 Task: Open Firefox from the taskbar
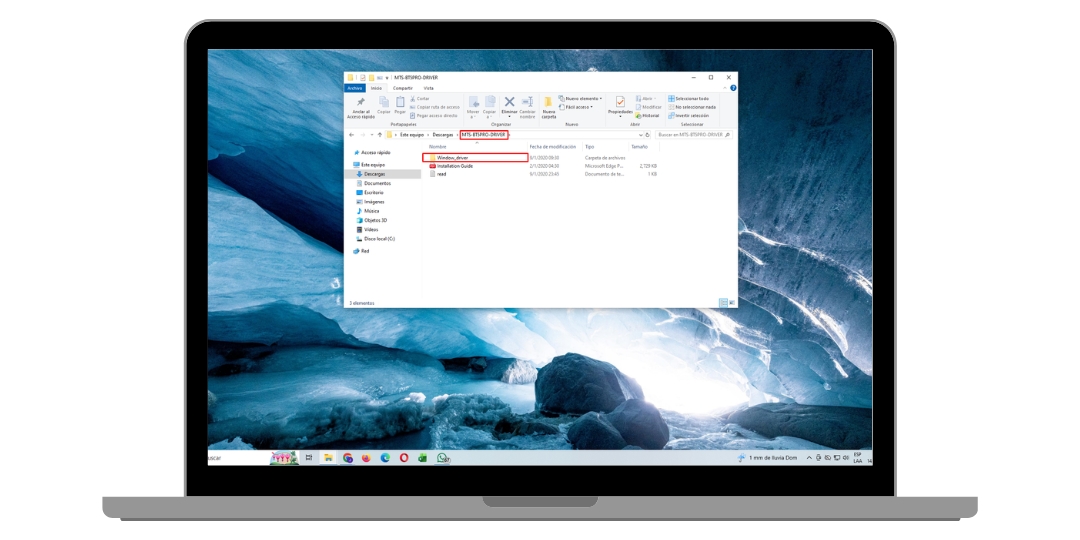(366, 458)
